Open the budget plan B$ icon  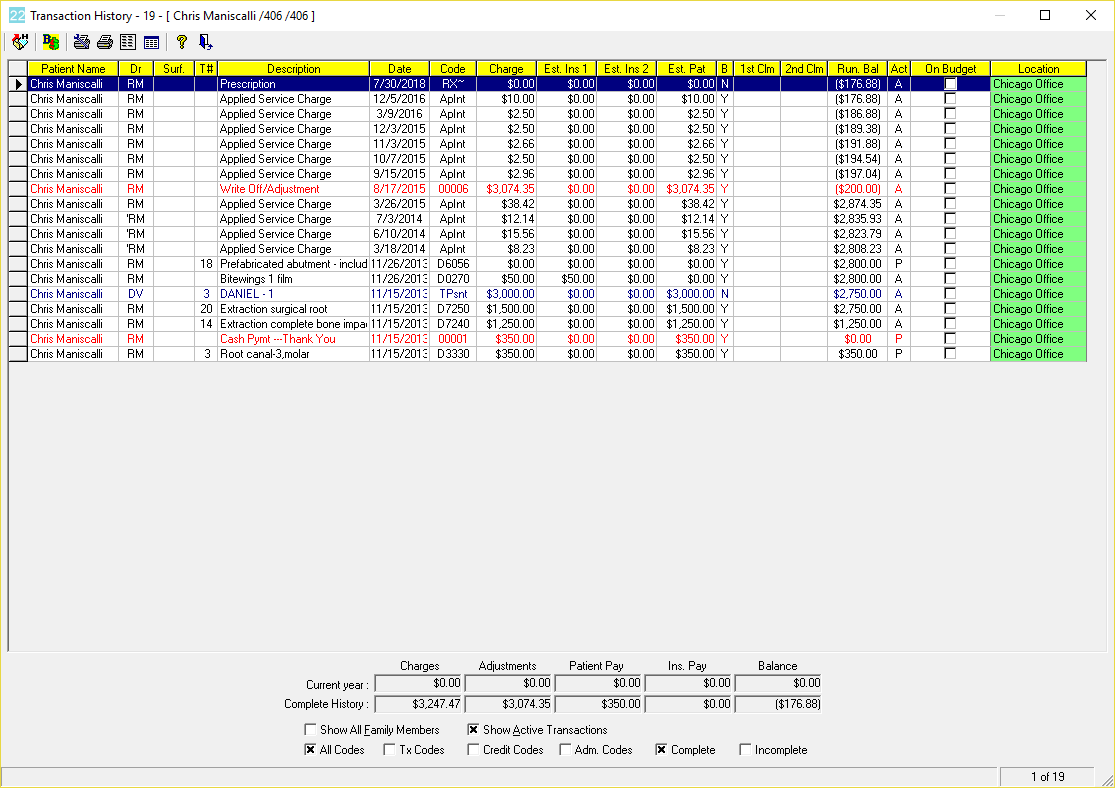50,42
